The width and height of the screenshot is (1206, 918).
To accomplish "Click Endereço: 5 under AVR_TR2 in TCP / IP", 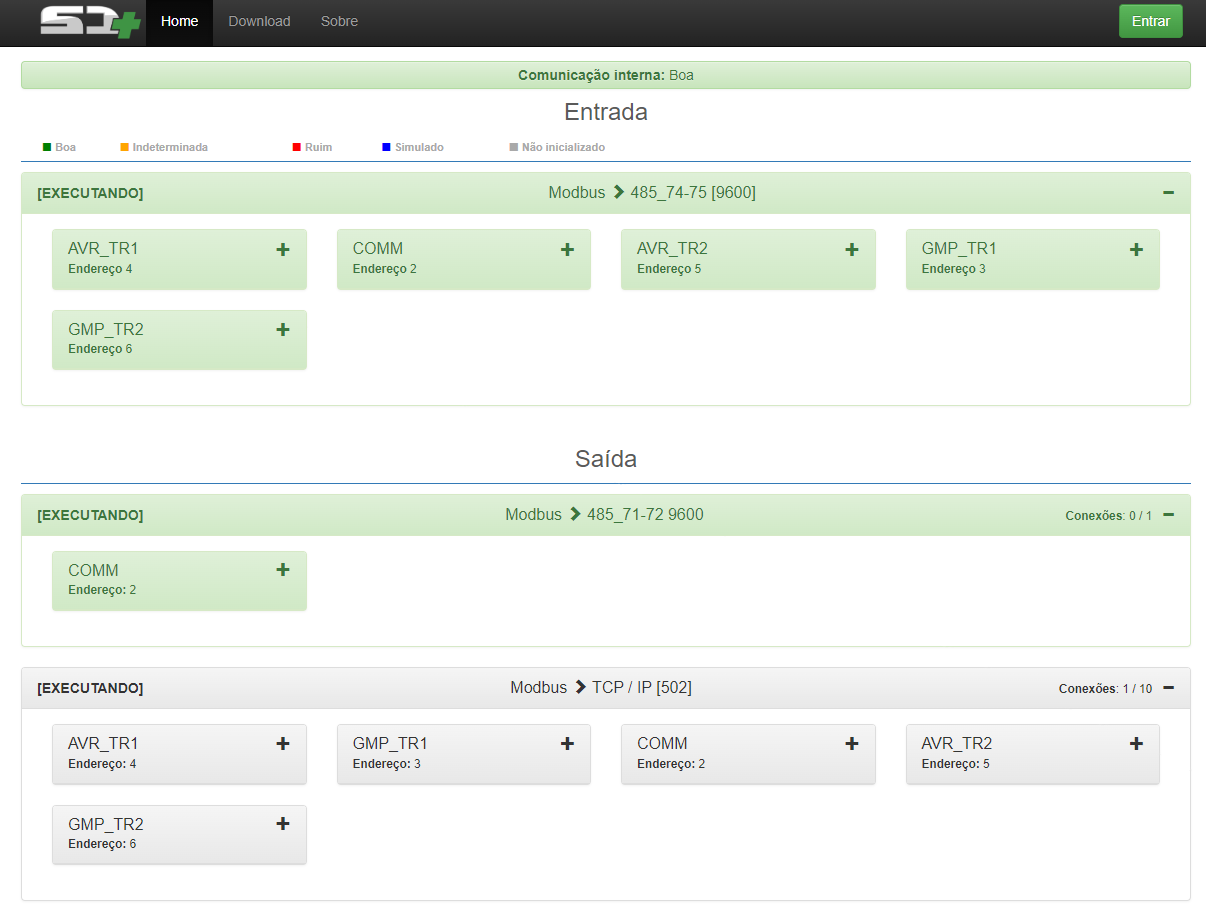I will pyautogui.click(x=955, y=764).
